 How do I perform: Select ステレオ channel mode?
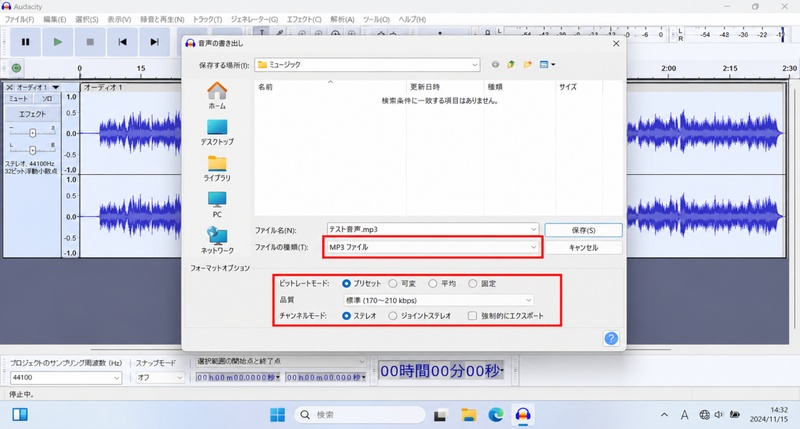point(346,316)
